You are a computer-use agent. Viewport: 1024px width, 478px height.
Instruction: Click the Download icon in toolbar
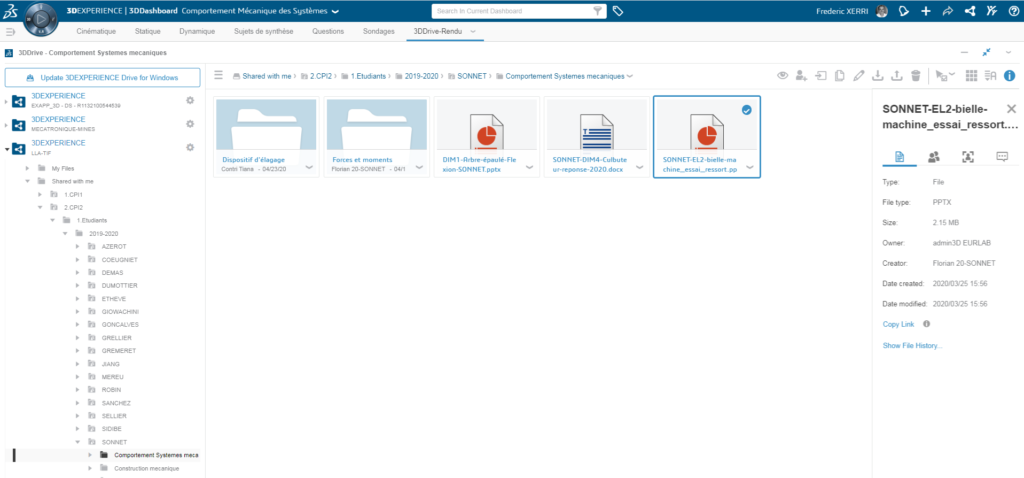878,76
